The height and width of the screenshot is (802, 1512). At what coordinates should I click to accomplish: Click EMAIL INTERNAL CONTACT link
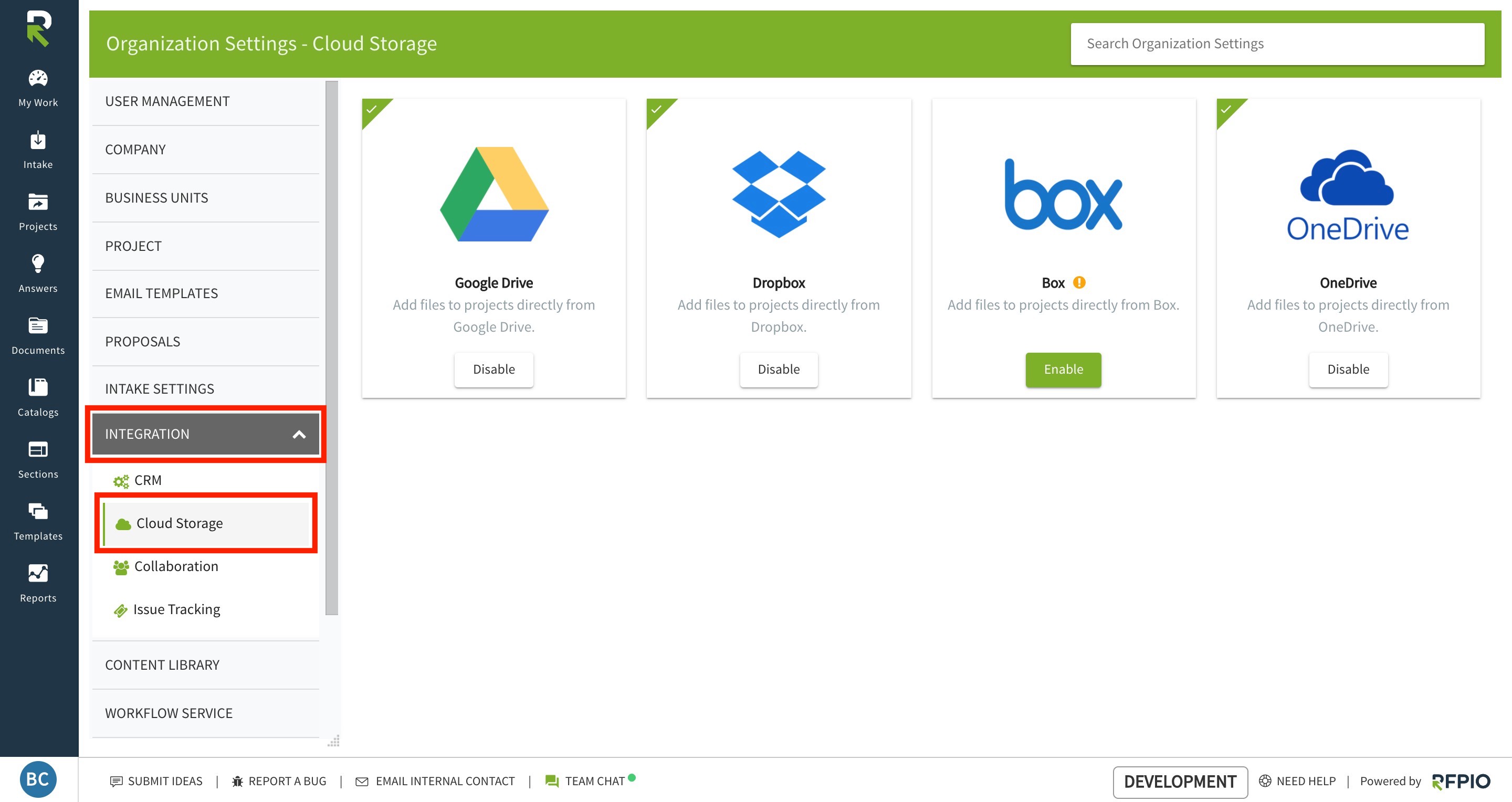pyautogui.click(x=445, y=782)
